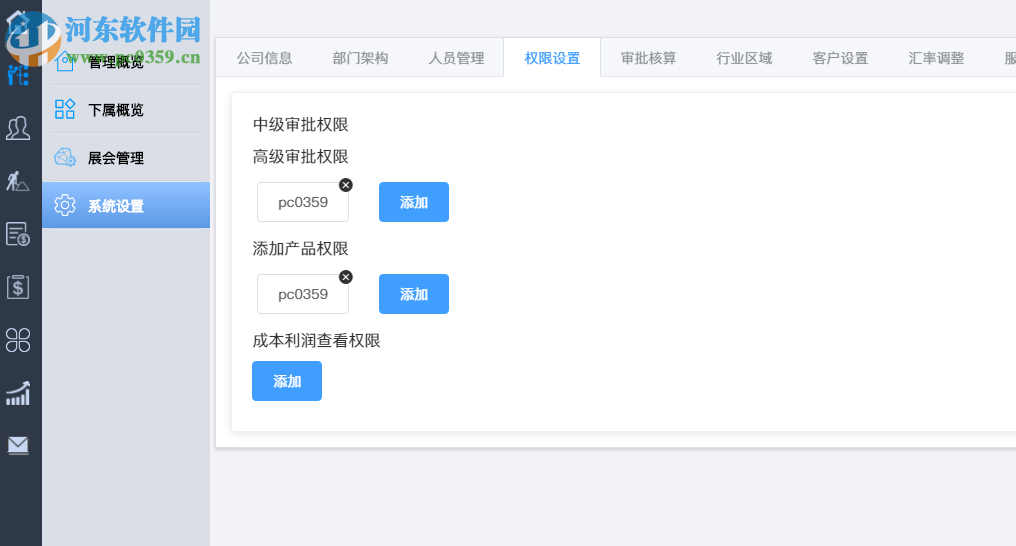The height and width of the screenshot is (546, 1016).
Task: Click the gear icon beside 系统设置
Action: point(65,205)
